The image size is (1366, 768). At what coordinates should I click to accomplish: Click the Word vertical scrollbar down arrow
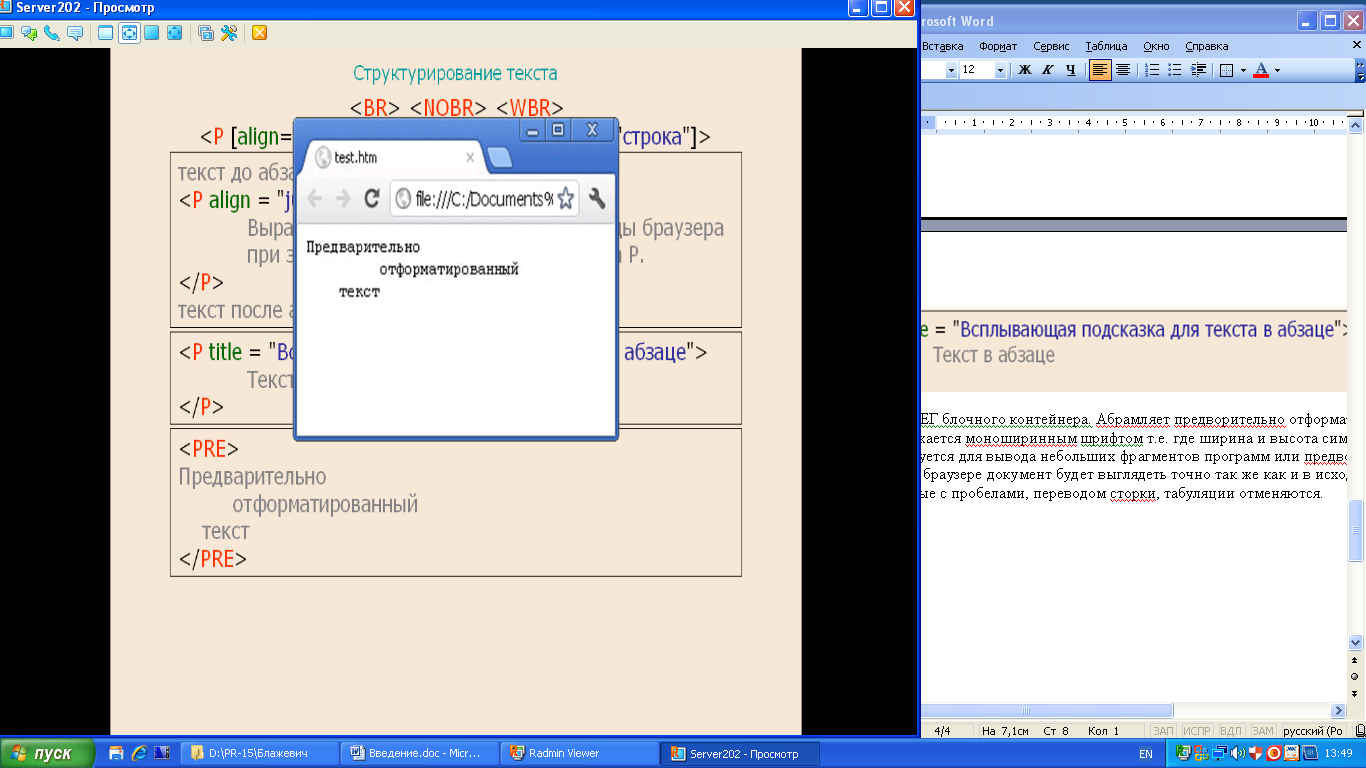(x=1356, y=642)
